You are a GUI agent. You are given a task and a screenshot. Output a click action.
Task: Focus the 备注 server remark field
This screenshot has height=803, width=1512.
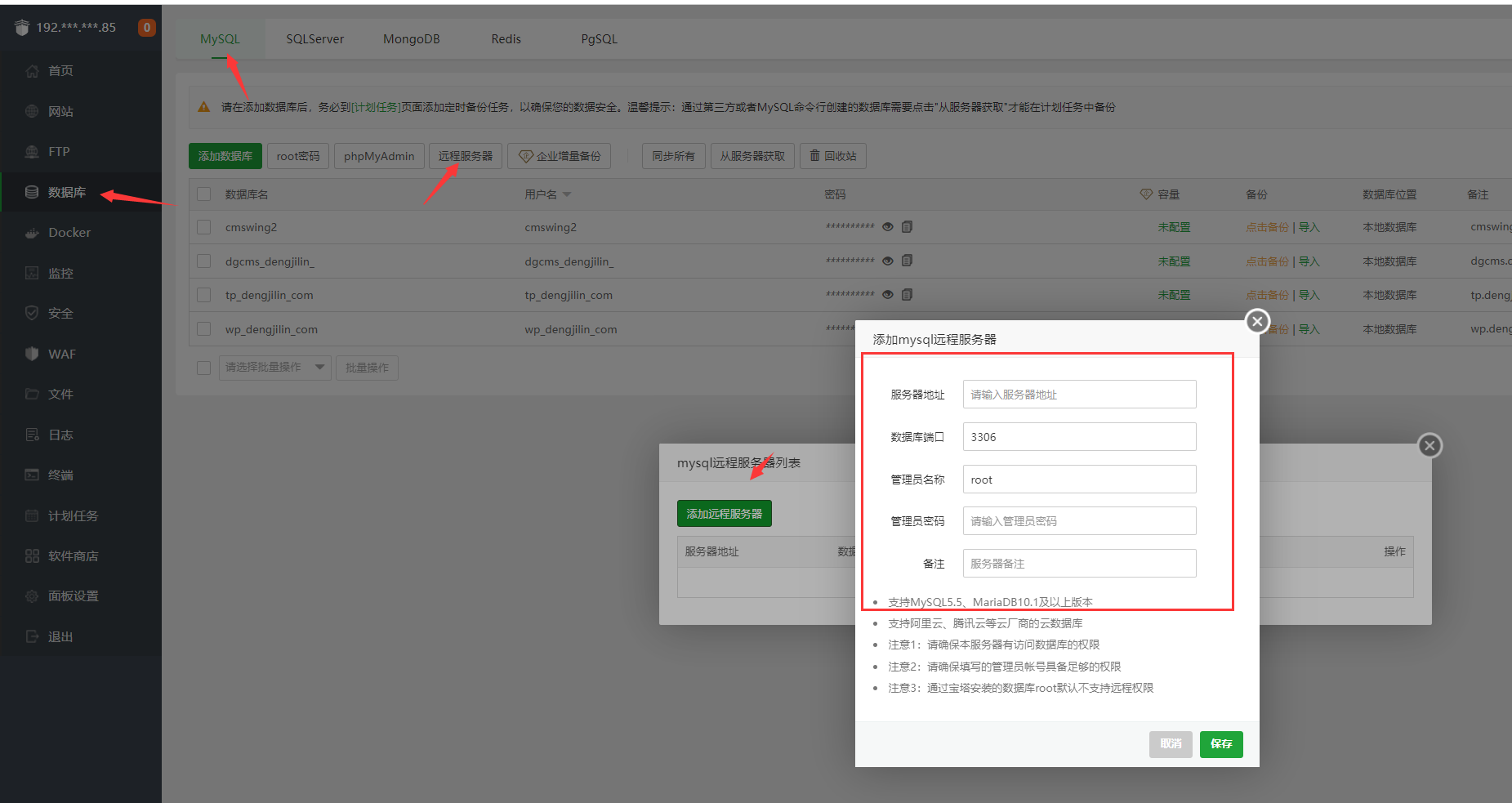tap(1079, 564)
